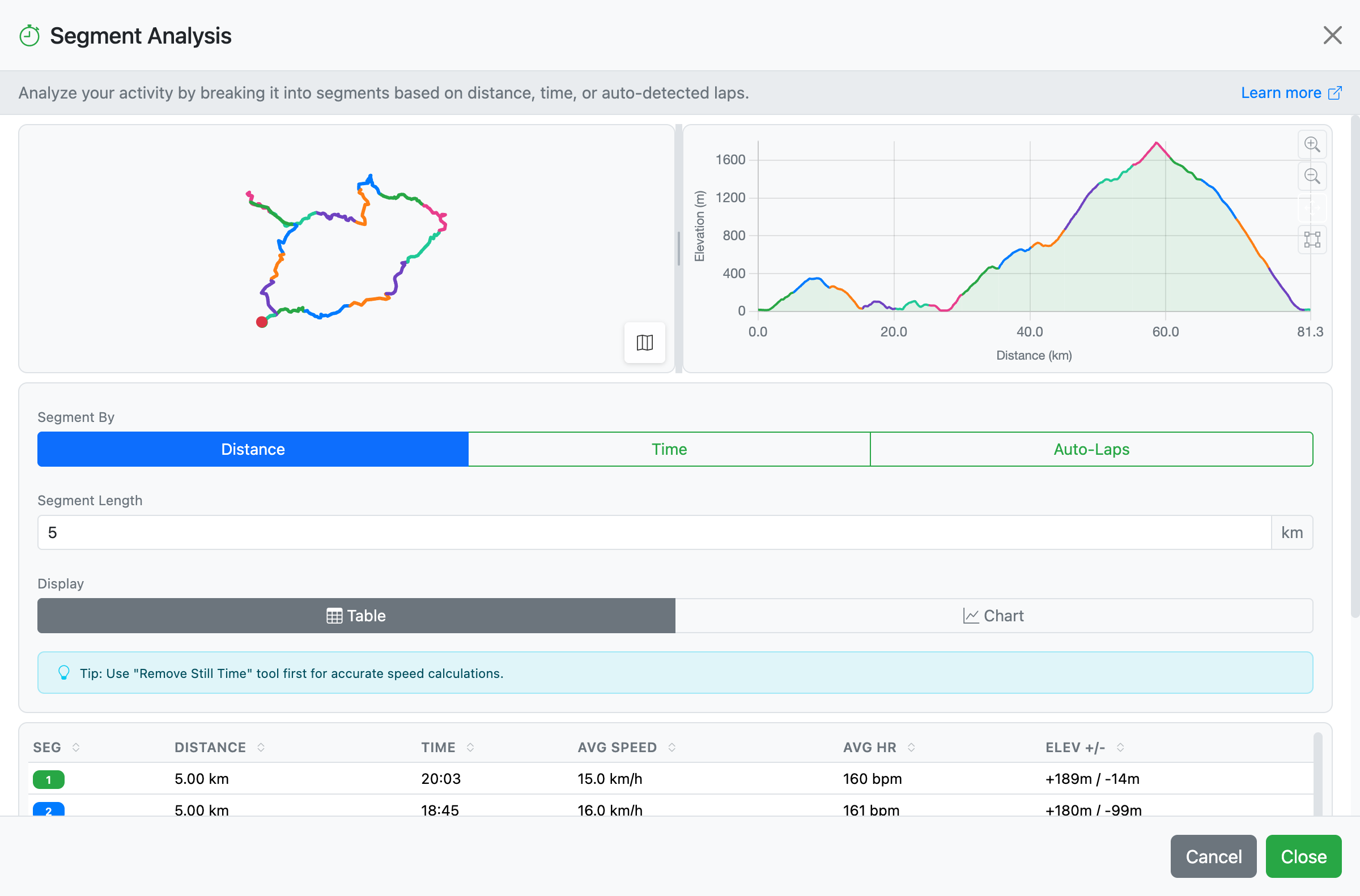
Task: Click the segment table scrollbar
Action: tap(1318, 774)
